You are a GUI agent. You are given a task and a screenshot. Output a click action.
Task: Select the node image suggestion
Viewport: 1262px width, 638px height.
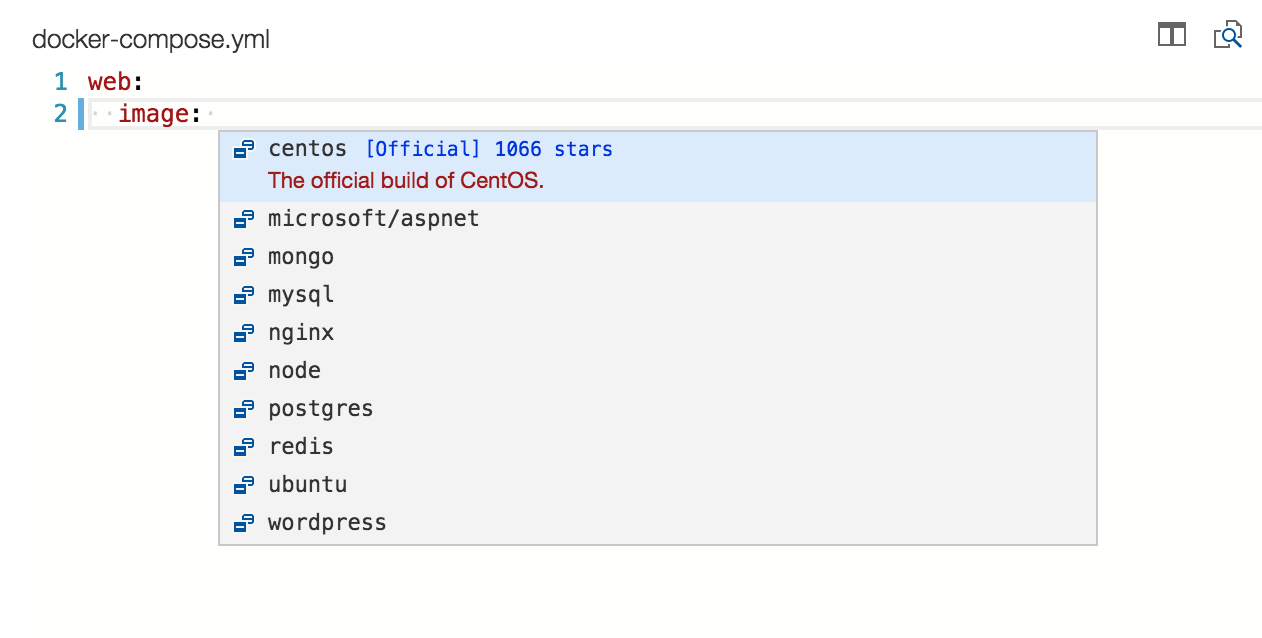[x=294, y=371]
